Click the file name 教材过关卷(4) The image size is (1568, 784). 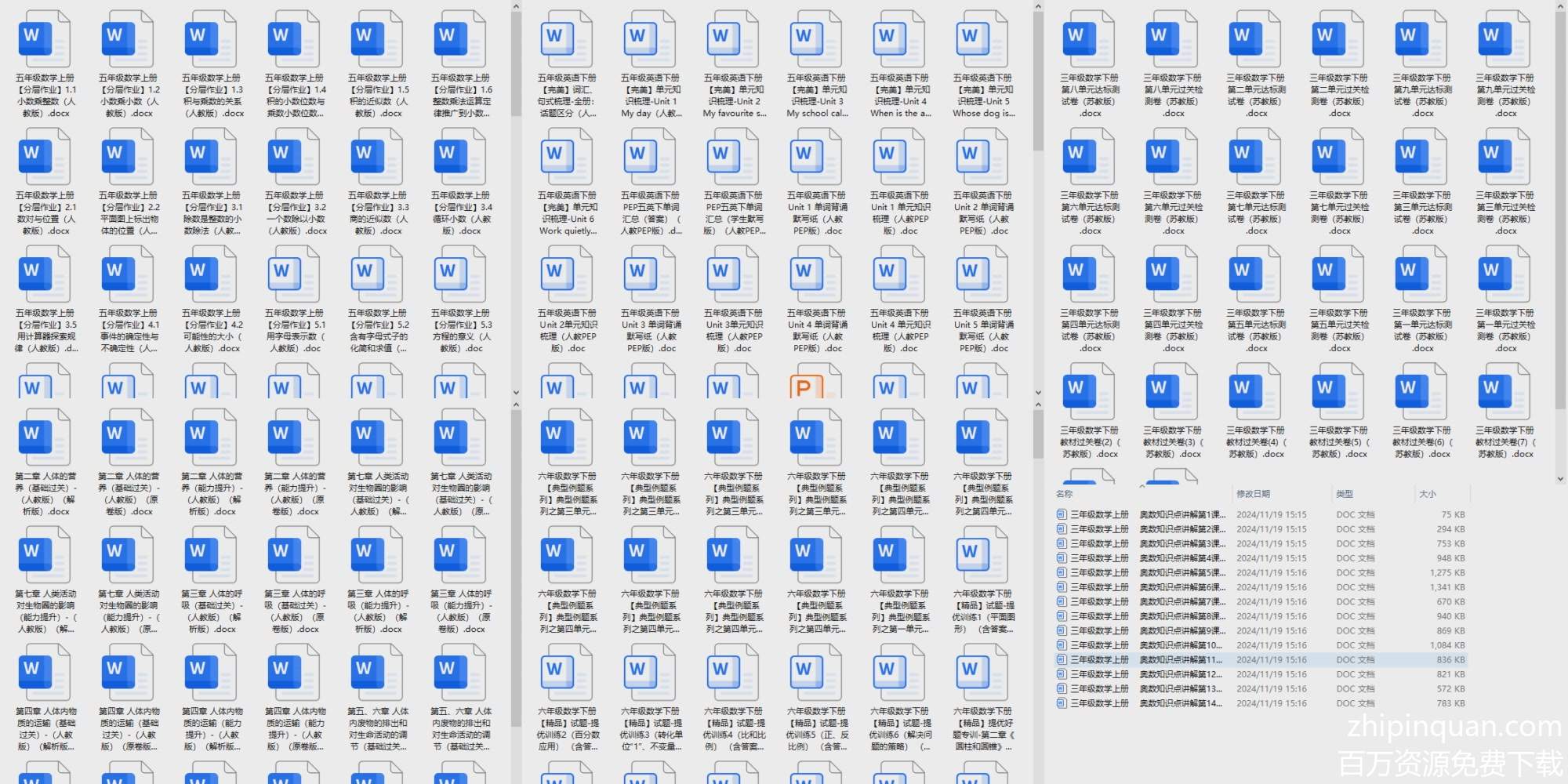pyautogui.click(x=1256, y=442)
